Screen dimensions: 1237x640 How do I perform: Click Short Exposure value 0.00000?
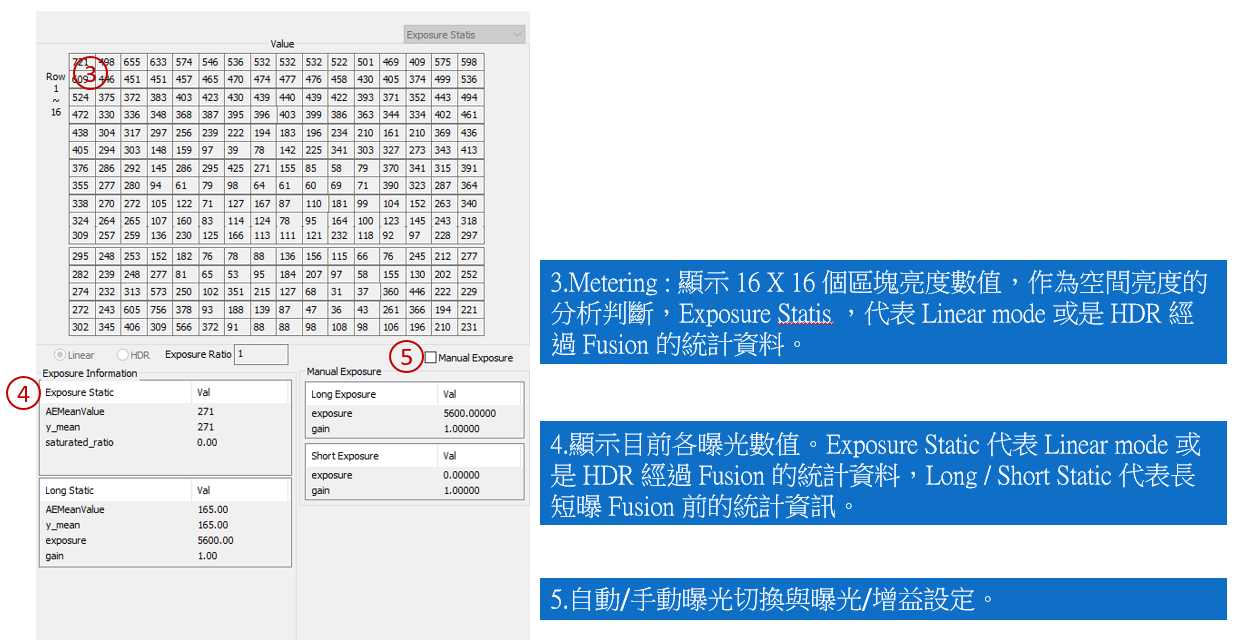(464, 475)
